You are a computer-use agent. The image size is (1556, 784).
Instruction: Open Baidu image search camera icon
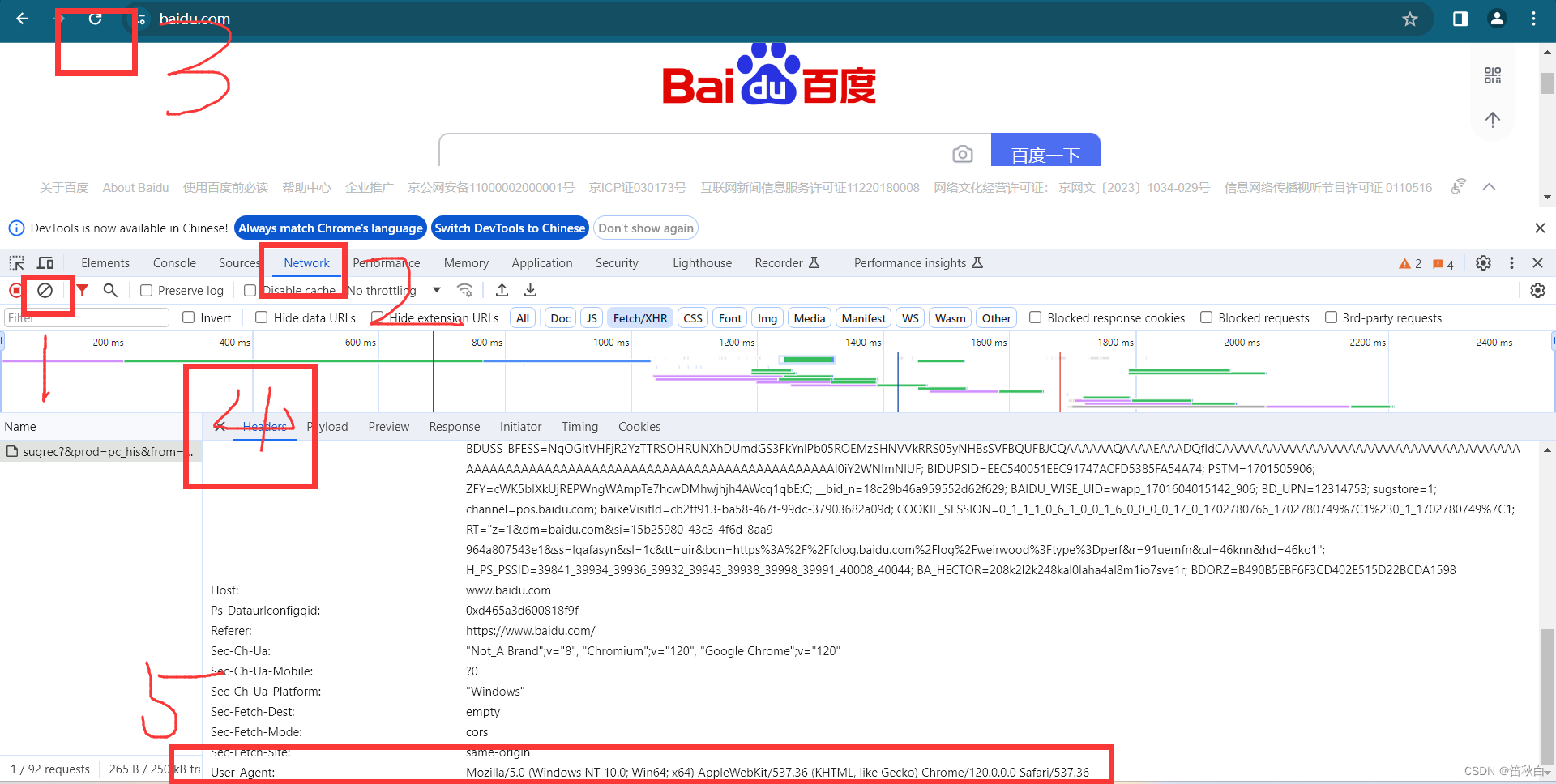[x=962, y=154]
